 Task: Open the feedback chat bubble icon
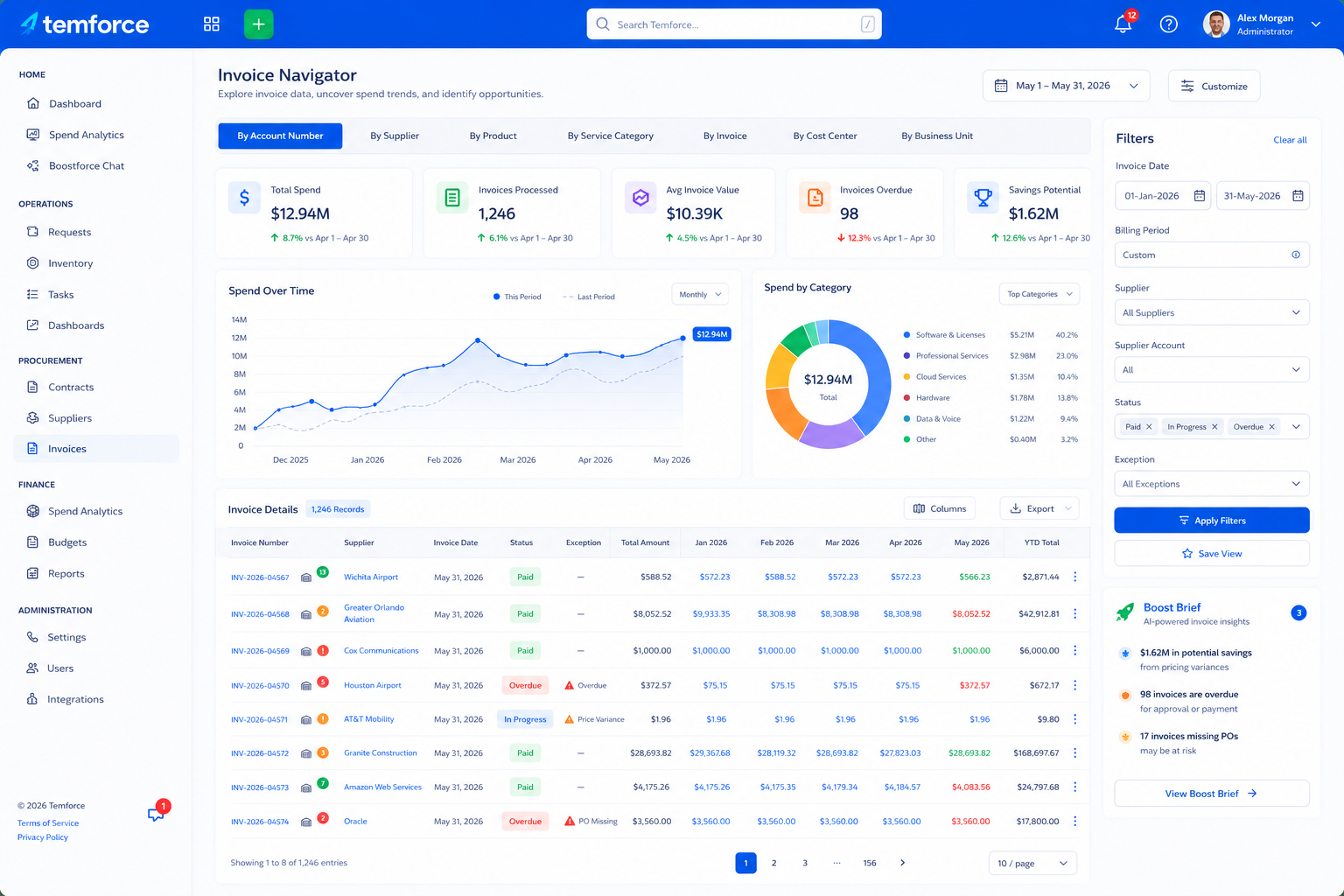[x=156, y=815]
